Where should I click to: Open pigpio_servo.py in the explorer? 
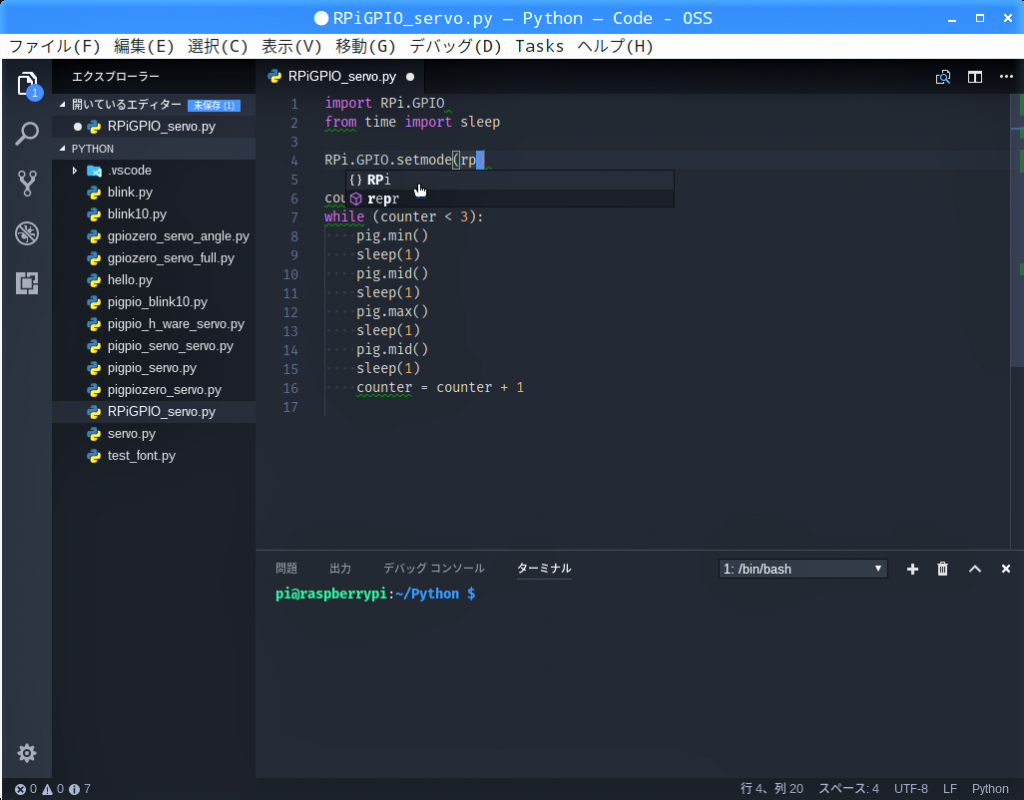(152, 368)
